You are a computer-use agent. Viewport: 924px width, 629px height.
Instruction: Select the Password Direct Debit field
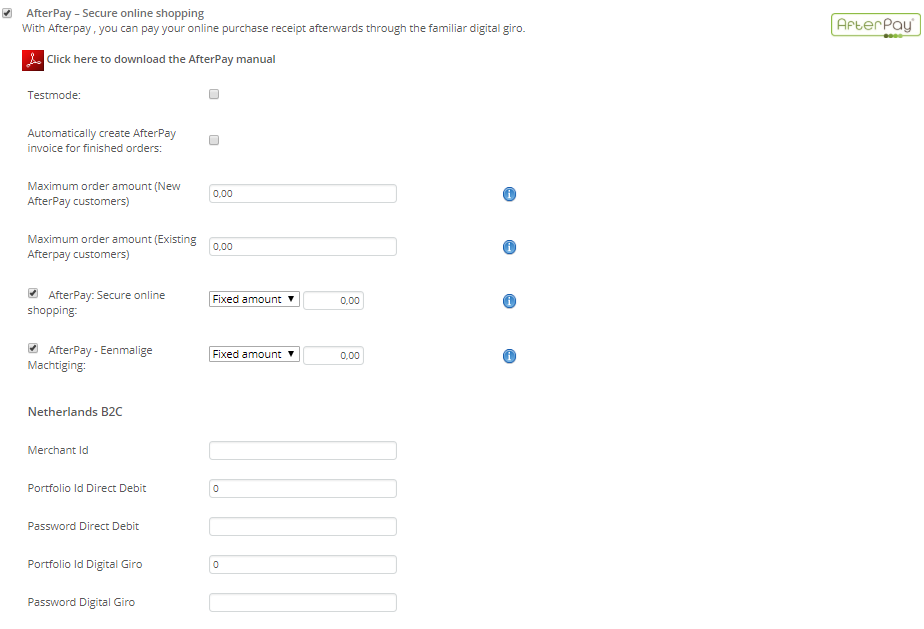pos(302,526)
